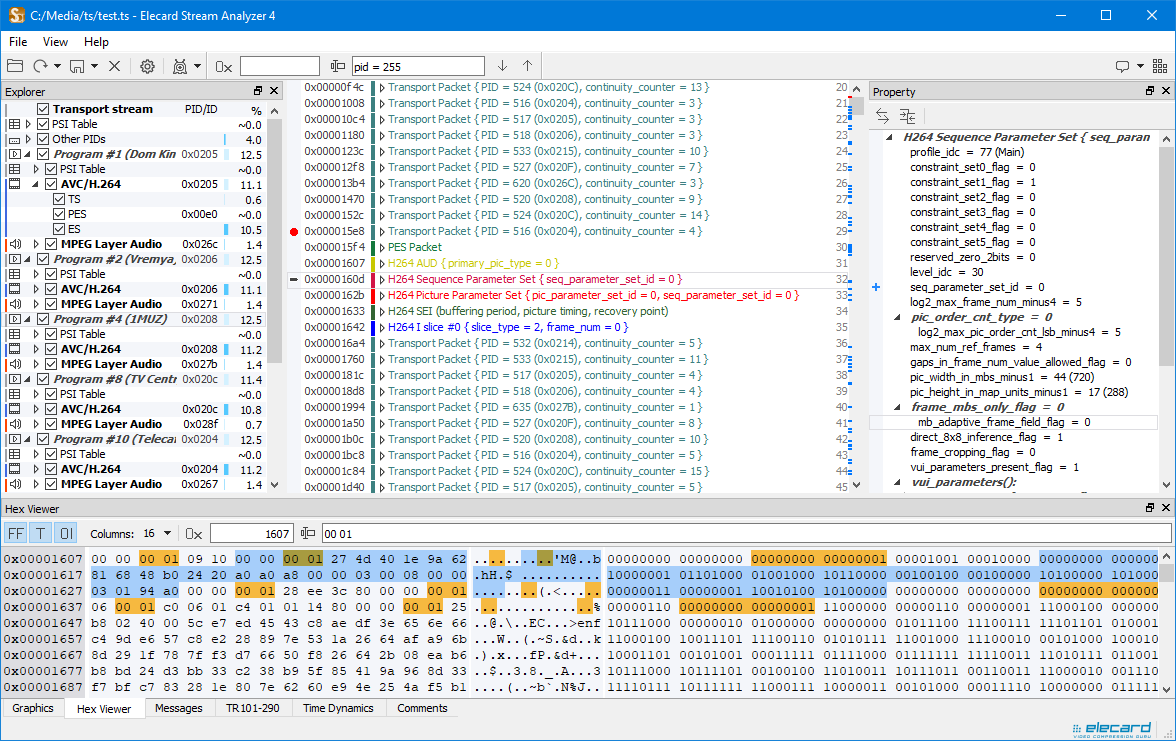Click the hex search clear icon
This screenshot has height=741, width=1176.
coord(193,533)
